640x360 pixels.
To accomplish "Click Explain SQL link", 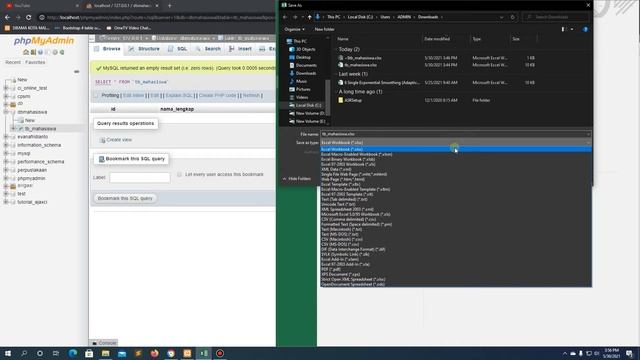I will (x=179, y=95).
